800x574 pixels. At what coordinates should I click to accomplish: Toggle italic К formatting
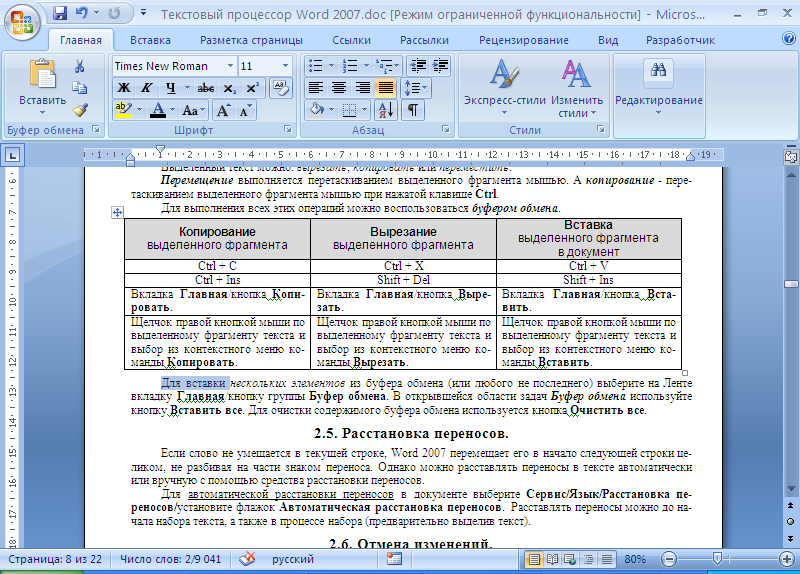tap(147, 88)
